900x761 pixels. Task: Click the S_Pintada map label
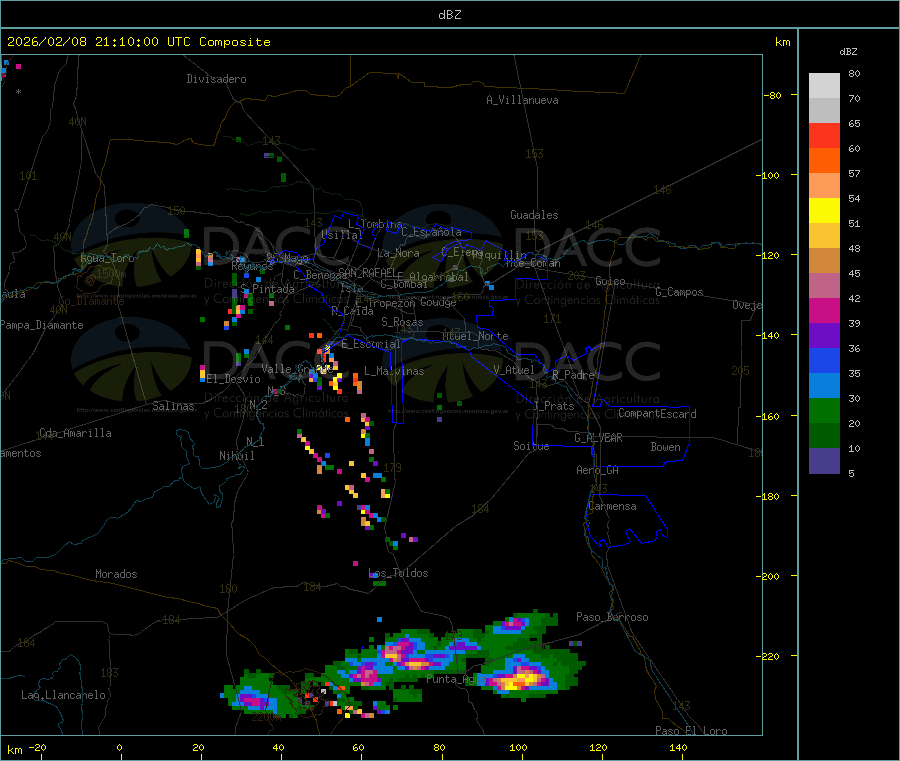coord(267,289)
